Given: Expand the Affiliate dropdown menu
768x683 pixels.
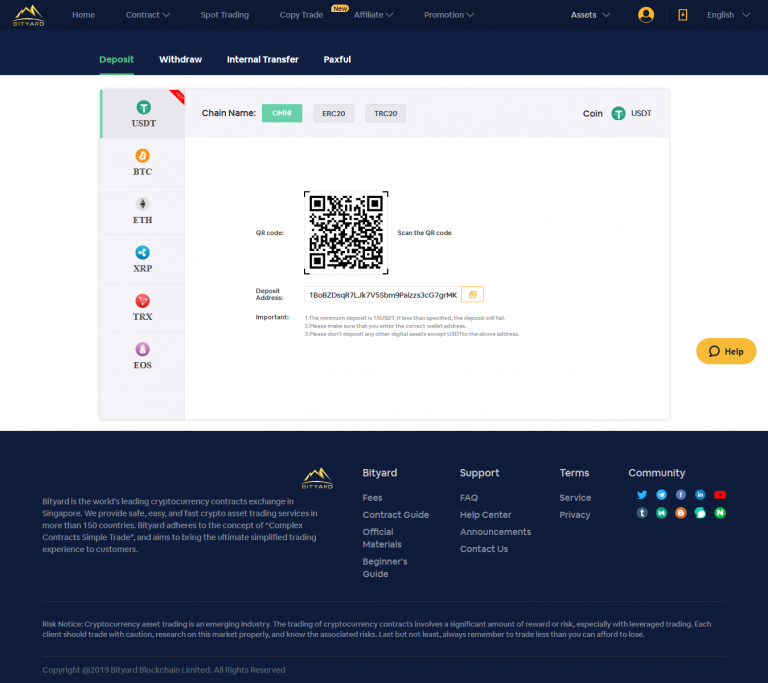Looking at the screenshot, I should [373, 15].
